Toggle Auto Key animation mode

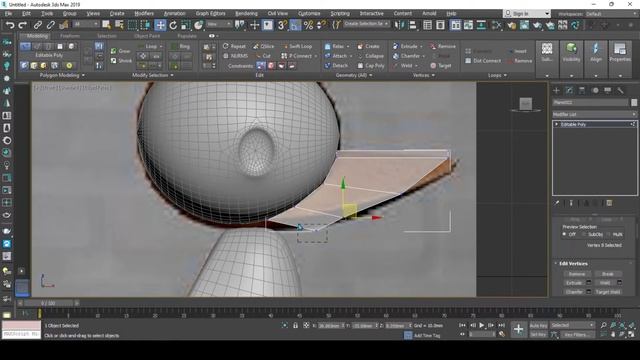[538, 325]
